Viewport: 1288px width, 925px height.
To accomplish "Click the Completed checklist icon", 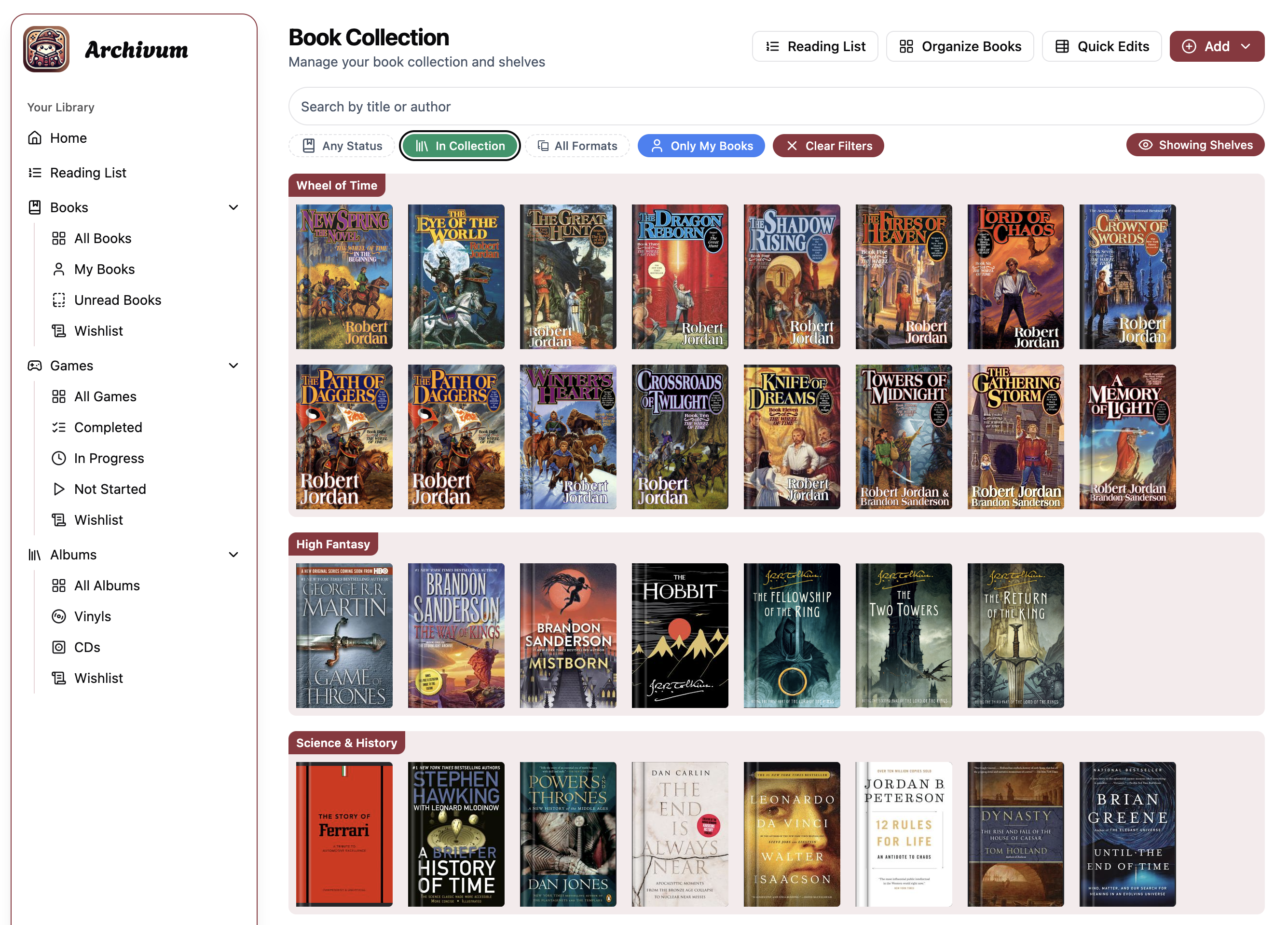I will point(58,428).
